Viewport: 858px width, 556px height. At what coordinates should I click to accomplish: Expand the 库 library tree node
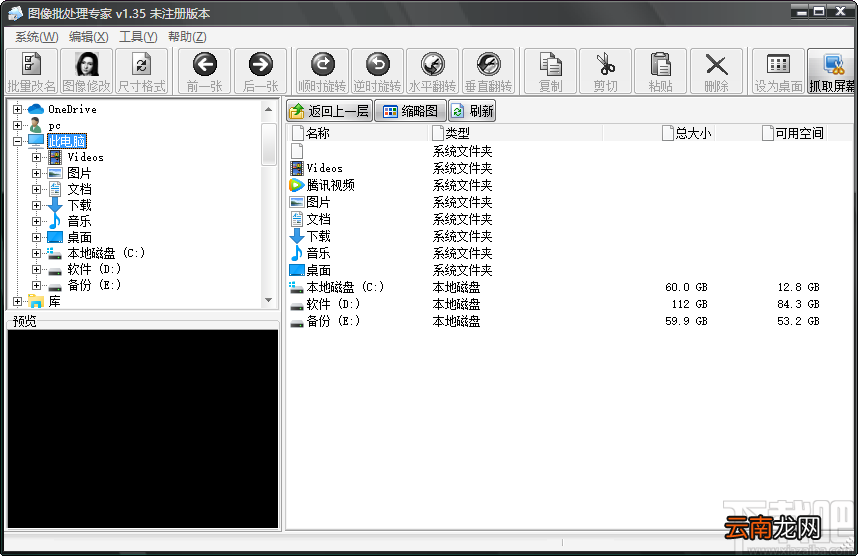click(x=18, y=302)
